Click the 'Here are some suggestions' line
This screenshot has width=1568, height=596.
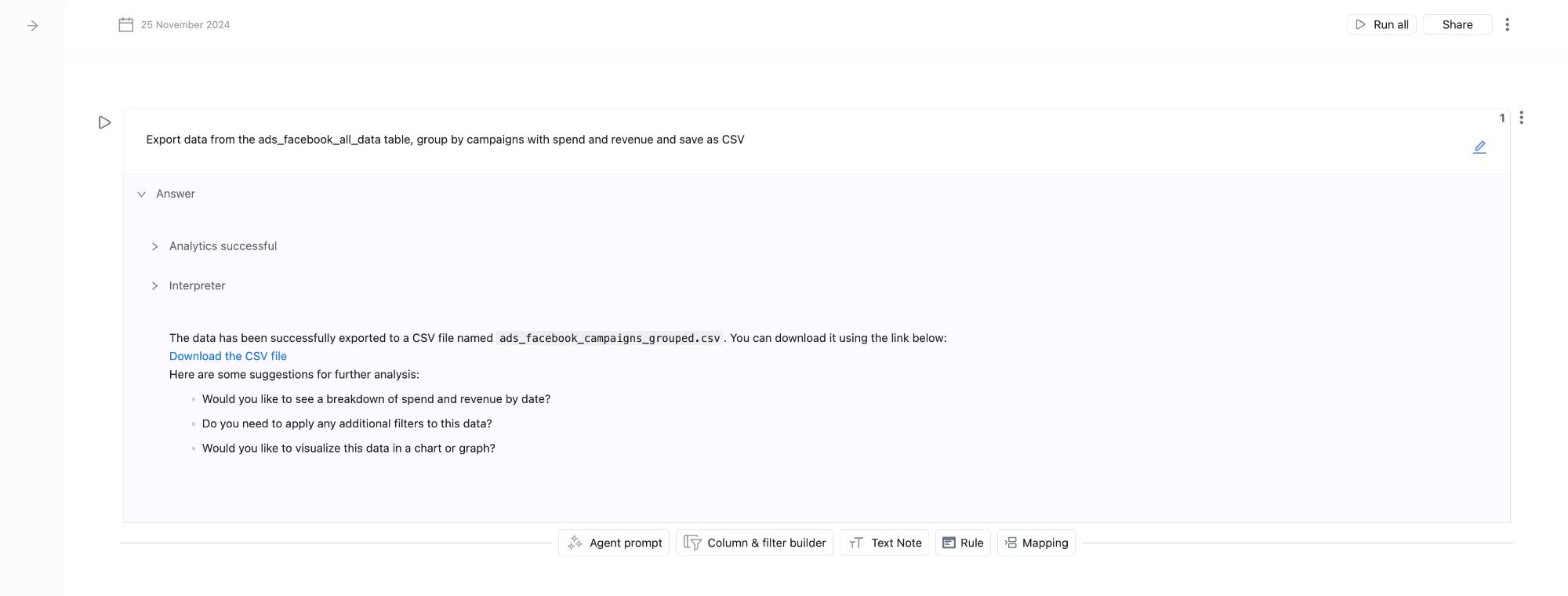point(294,375)
